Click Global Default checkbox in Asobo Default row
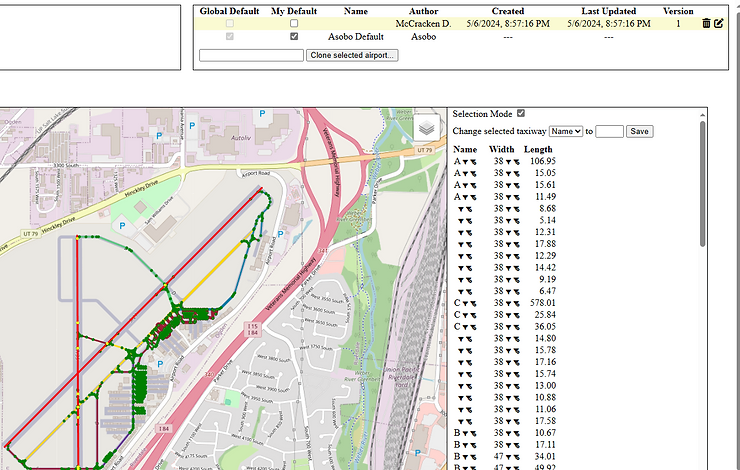740x470 pixels. coord(229,36)
